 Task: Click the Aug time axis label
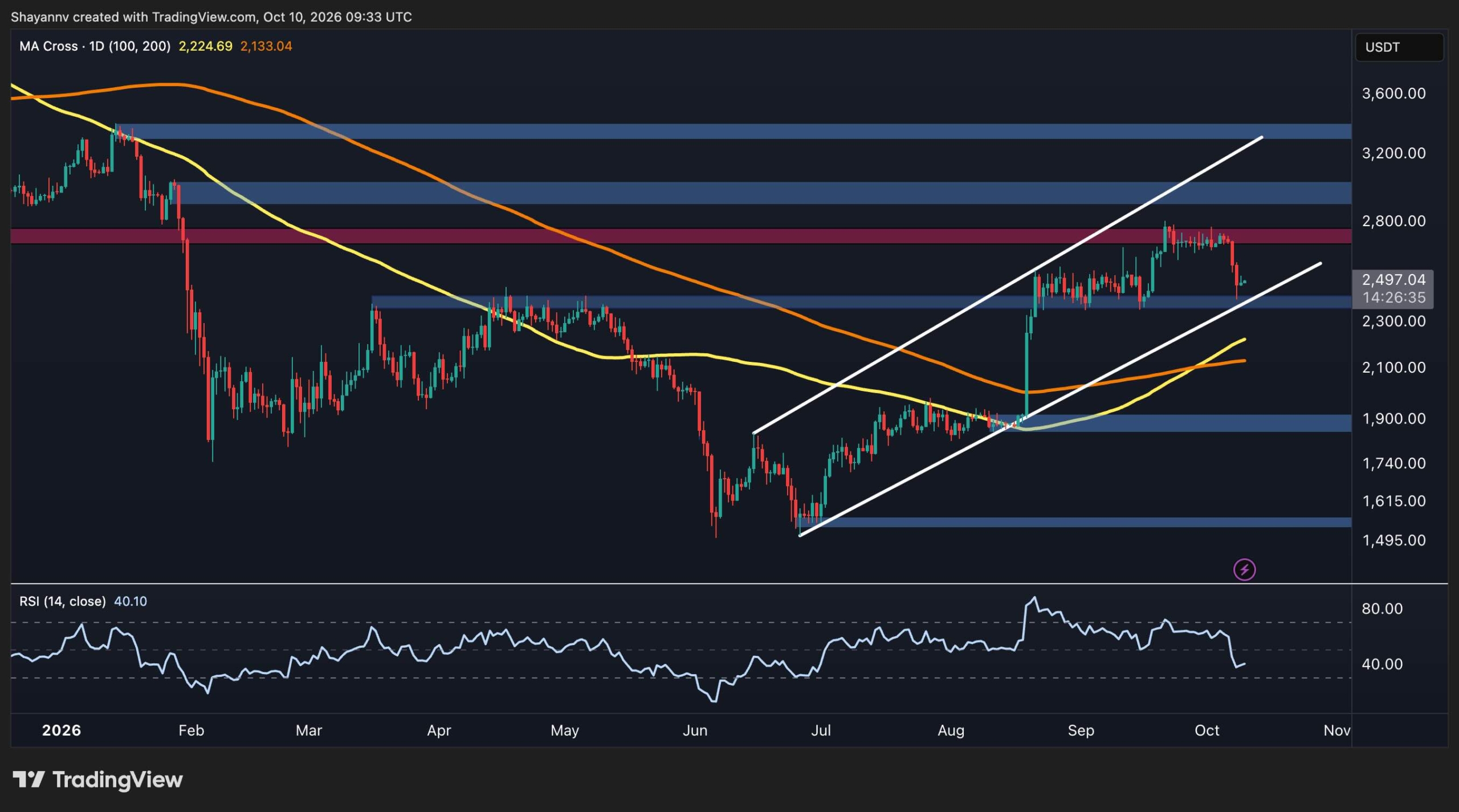tap(951, 731)
